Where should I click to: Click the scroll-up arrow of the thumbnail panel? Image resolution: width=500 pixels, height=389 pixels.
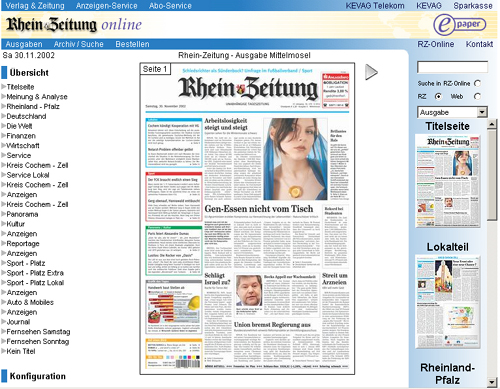pos(492,124)
